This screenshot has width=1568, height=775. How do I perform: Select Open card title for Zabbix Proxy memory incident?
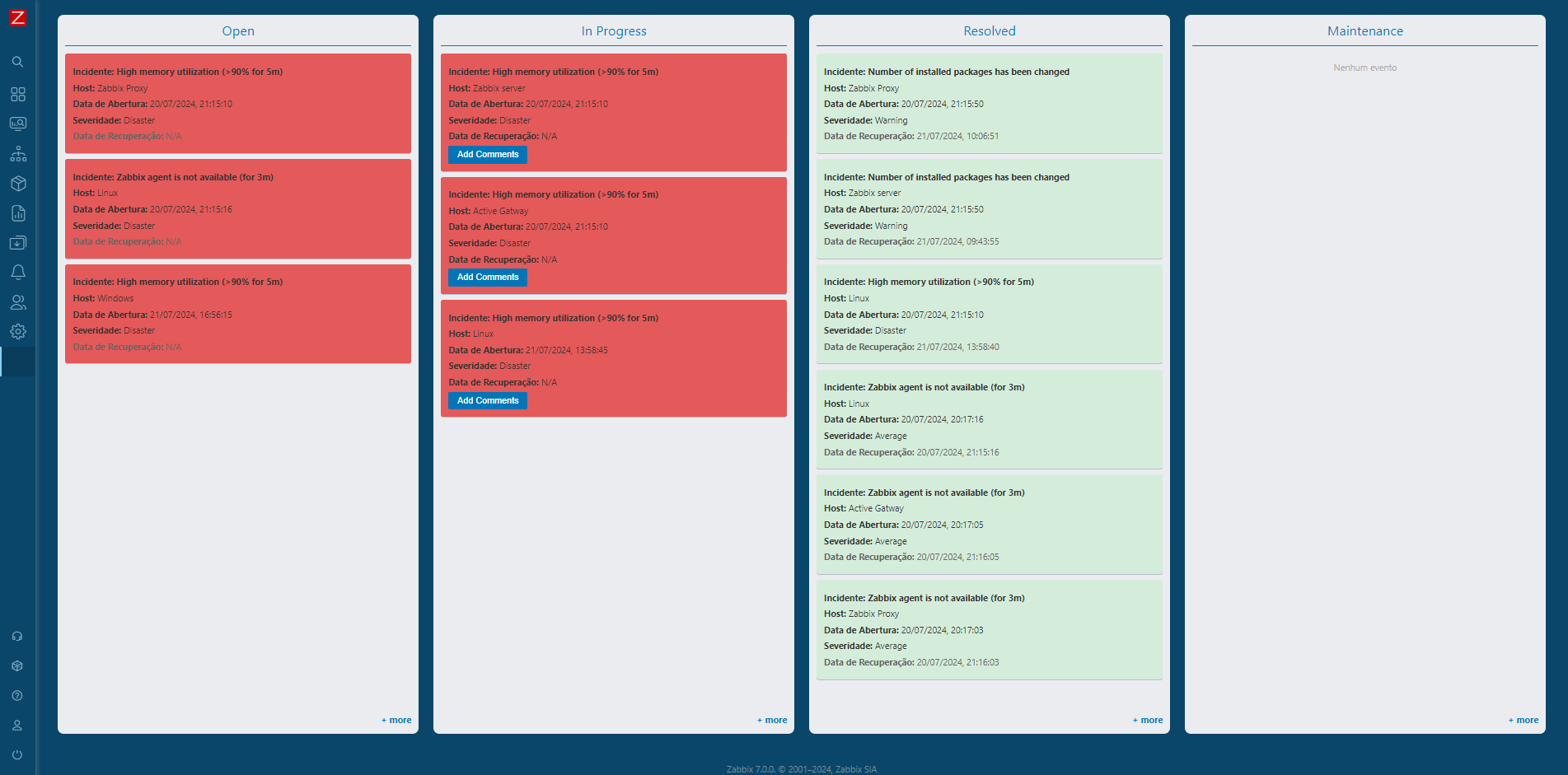178,72
